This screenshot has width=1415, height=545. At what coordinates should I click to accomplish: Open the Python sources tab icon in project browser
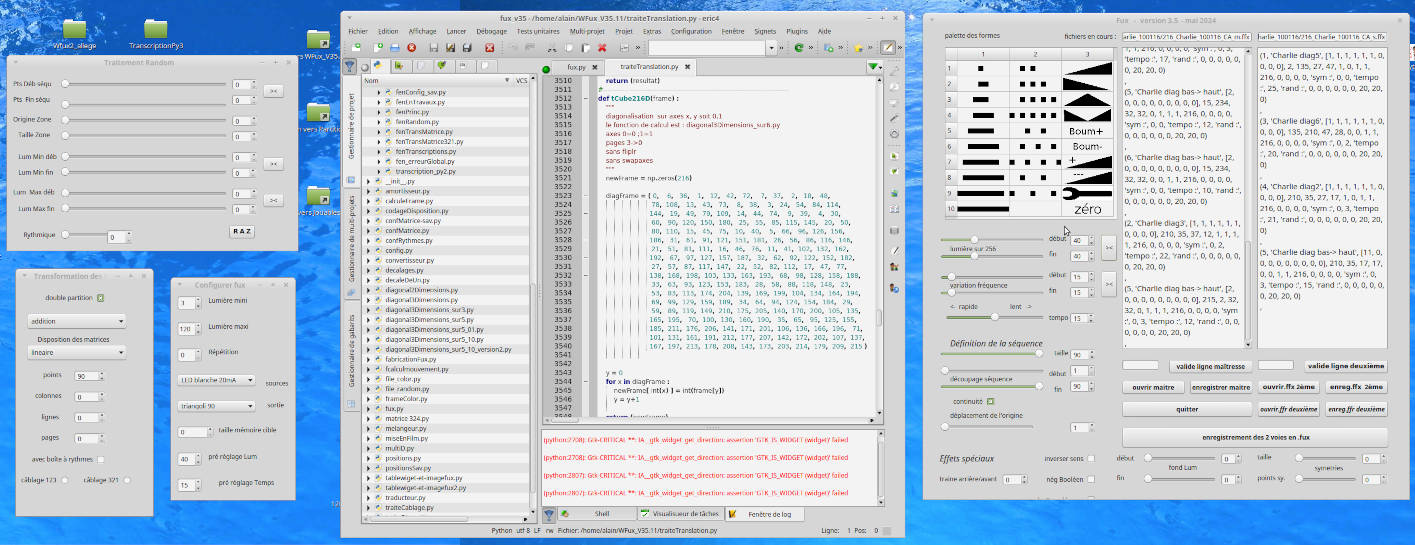[378, 66]
